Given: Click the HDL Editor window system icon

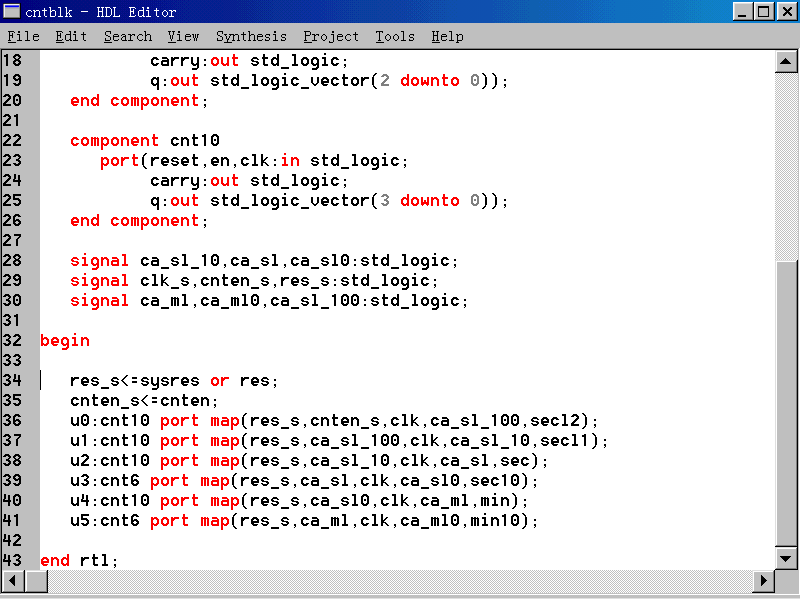Looking at the screenshot, I should (x=11, y=11).
